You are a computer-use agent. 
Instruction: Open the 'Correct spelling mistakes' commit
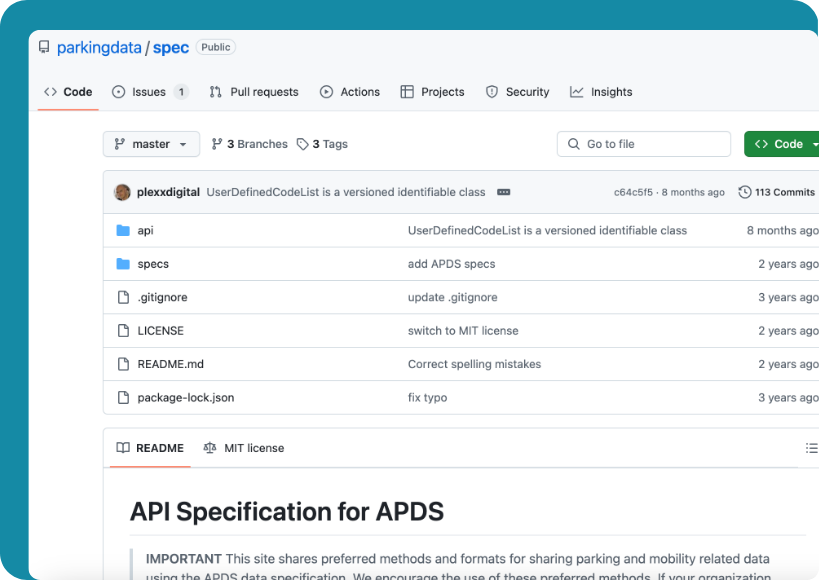(x=474, y=364)
